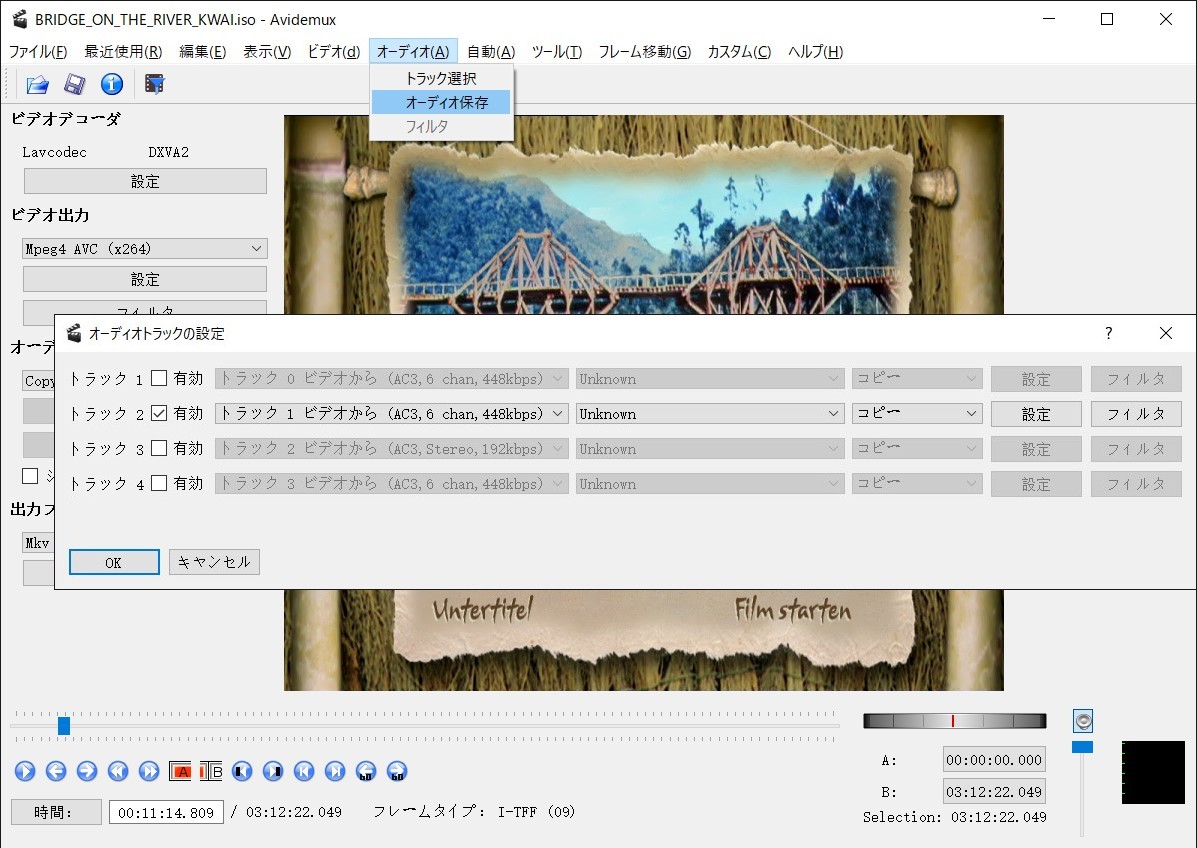Click the jog shuttle wheel control

point(954,721)
